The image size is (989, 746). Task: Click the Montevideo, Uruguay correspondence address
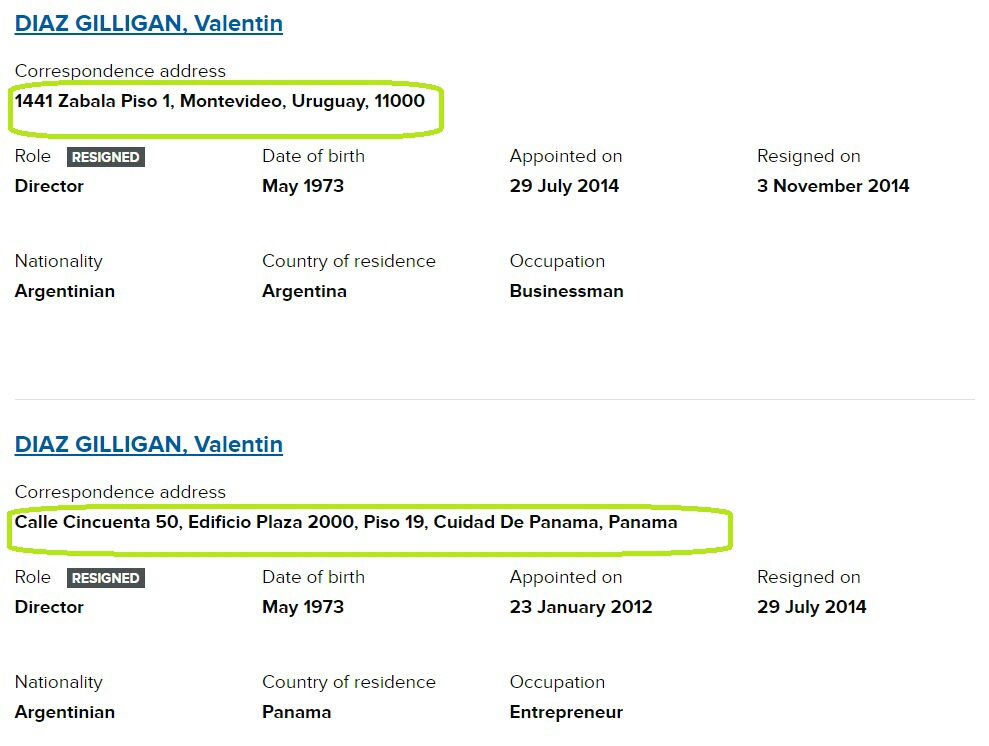click(x=220, y=101)
